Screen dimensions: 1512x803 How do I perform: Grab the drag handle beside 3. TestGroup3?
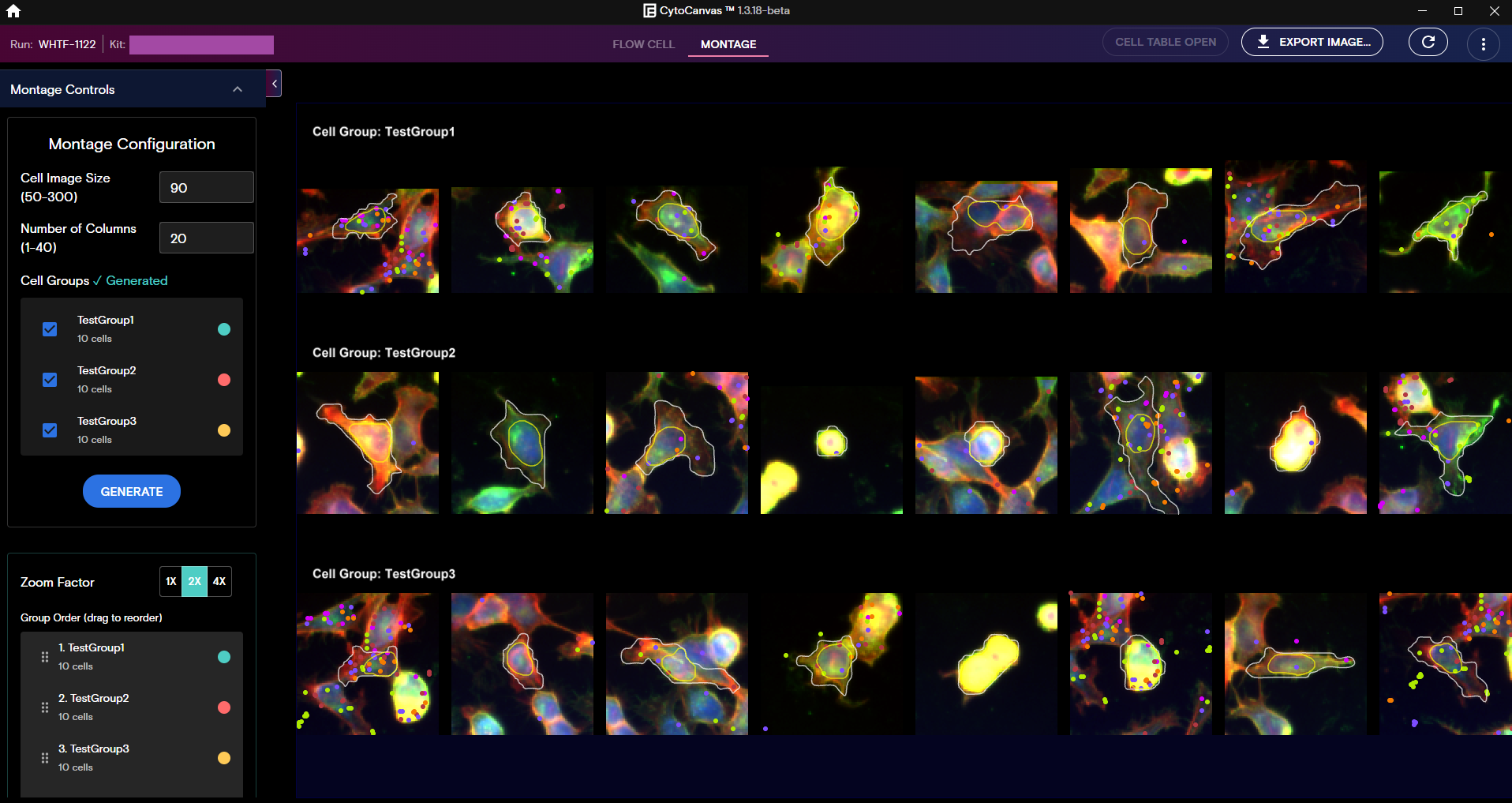tap(44, 757)
